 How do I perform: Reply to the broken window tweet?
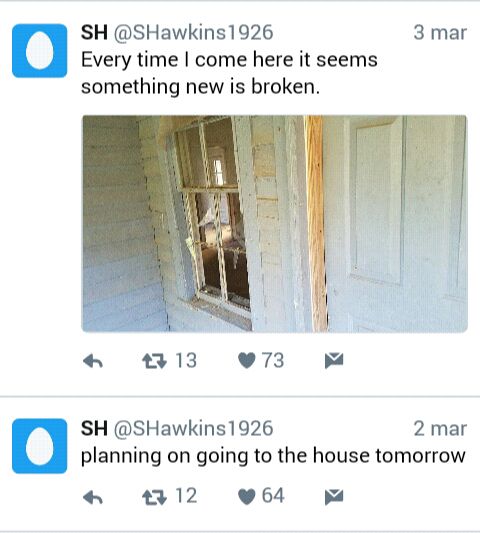[93, 361]
